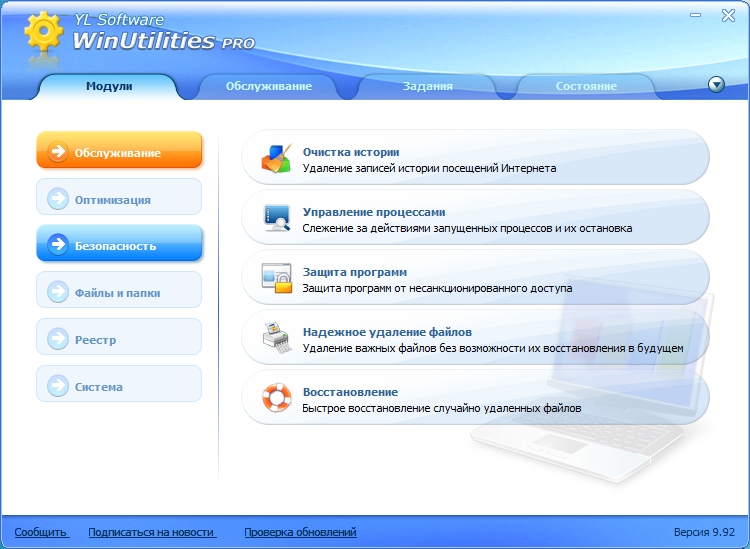Click the Очистка истории broom icon
Image resolution: width=750 pixels, height=549 pixels.
pyautogui.click(x=276, y=158)
